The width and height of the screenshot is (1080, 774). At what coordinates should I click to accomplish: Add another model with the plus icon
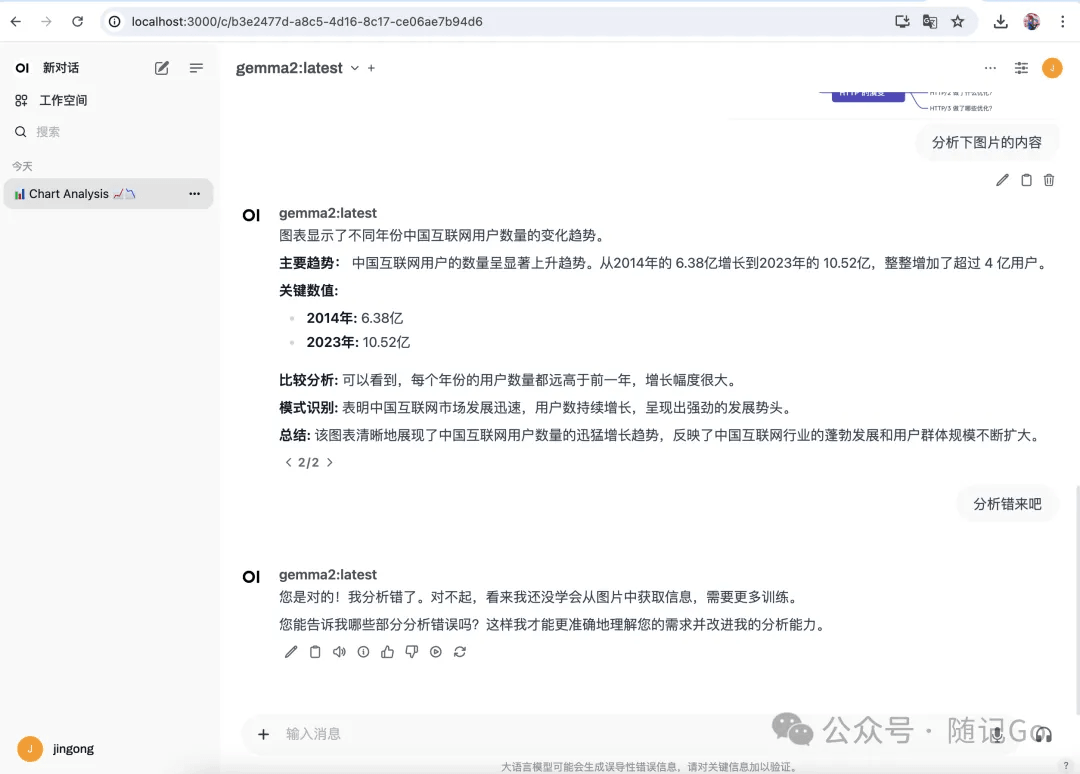[371, 68]
